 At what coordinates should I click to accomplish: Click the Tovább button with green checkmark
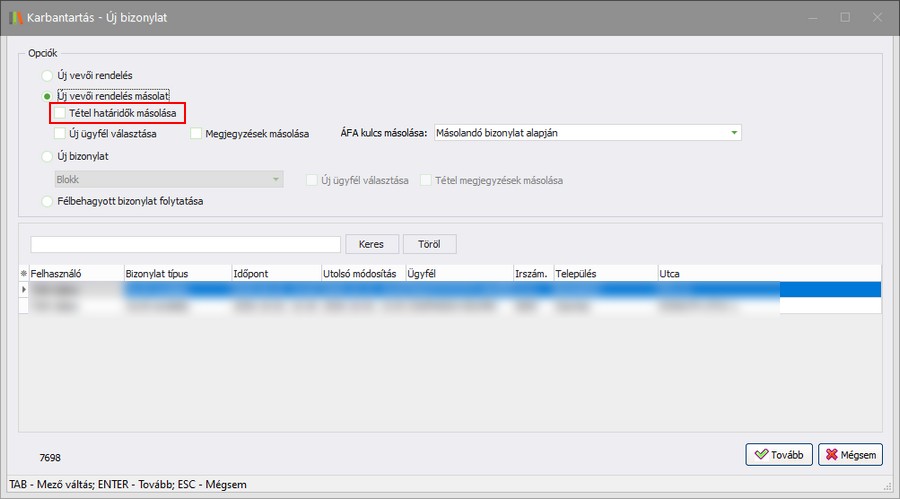tap(778, 455)
